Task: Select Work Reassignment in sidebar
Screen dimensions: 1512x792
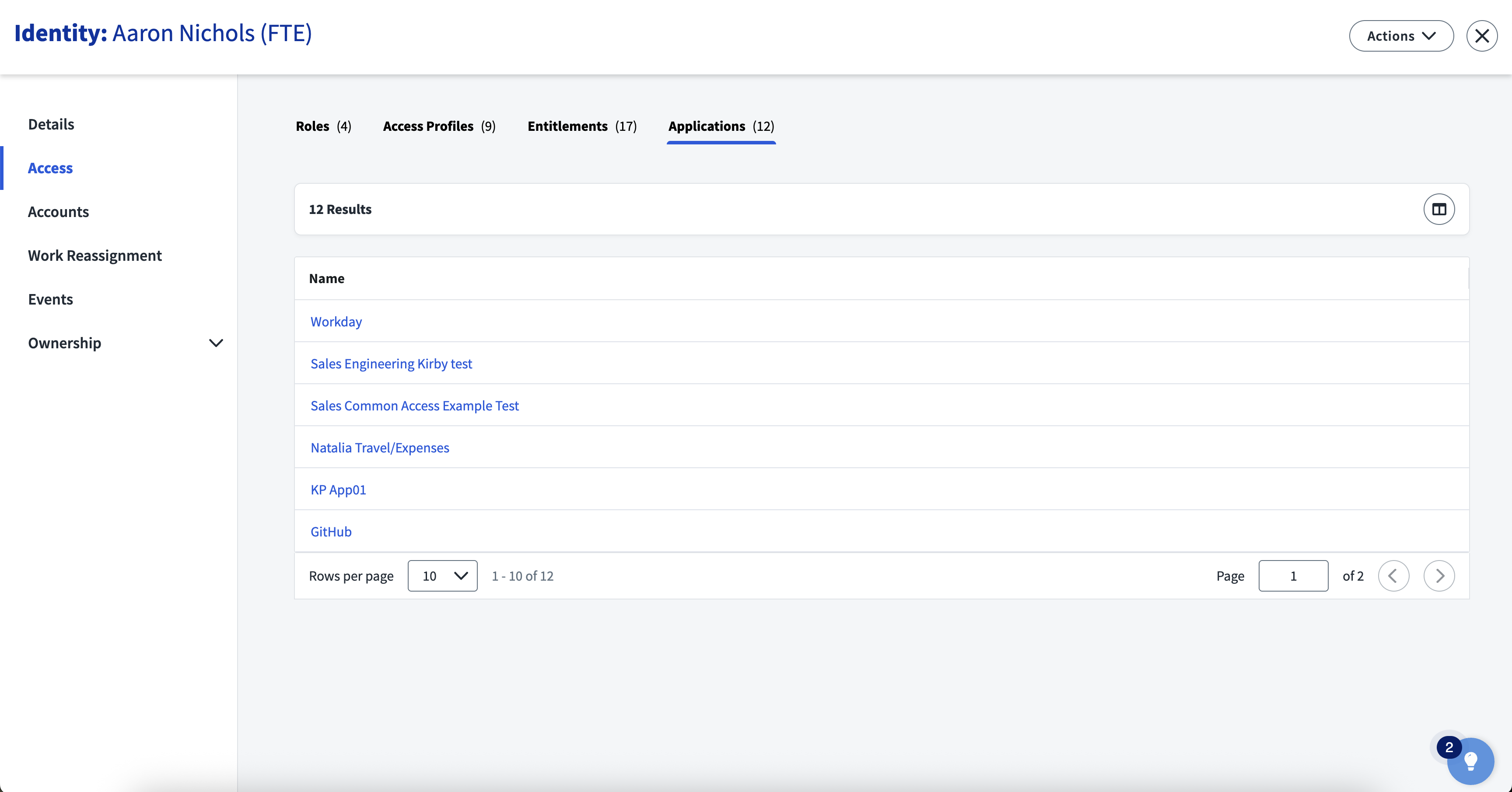Action: pos(94,256)
